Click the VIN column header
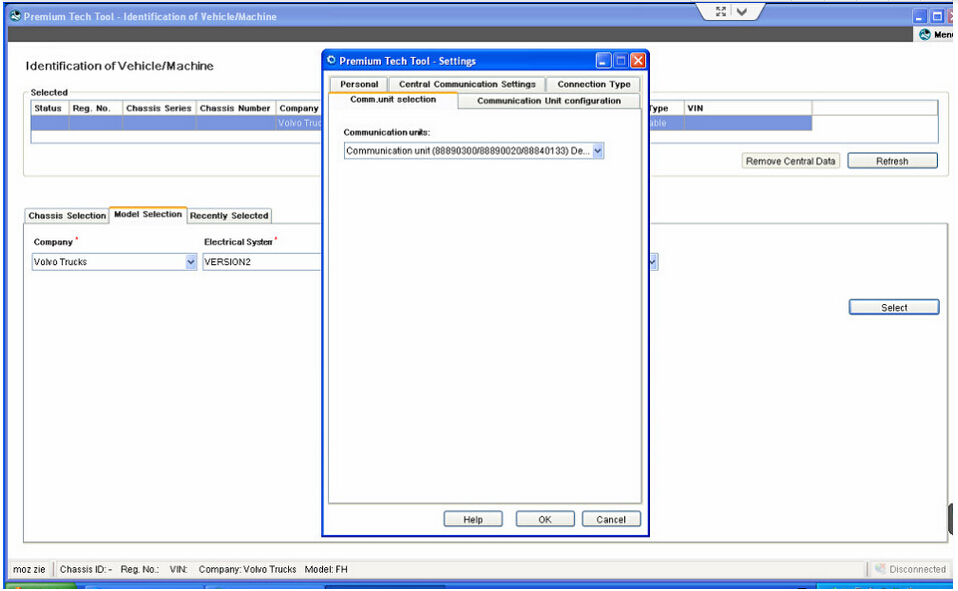This screenshot has height=591, width=958. pos(748,108)
